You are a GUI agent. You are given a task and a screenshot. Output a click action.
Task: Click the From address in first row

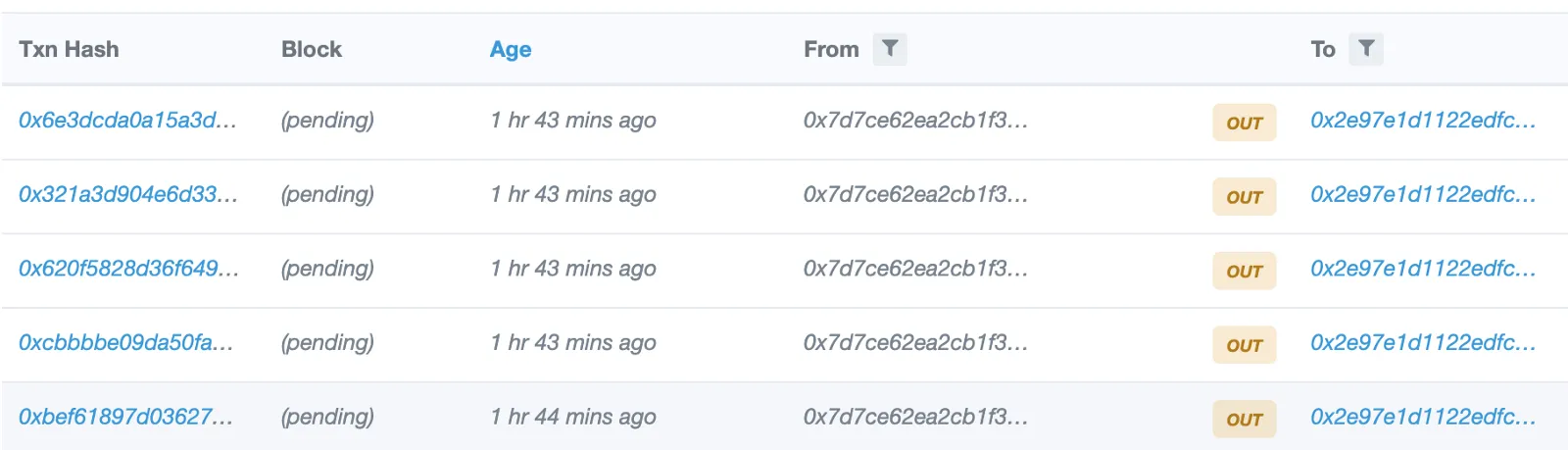[915, 121]
